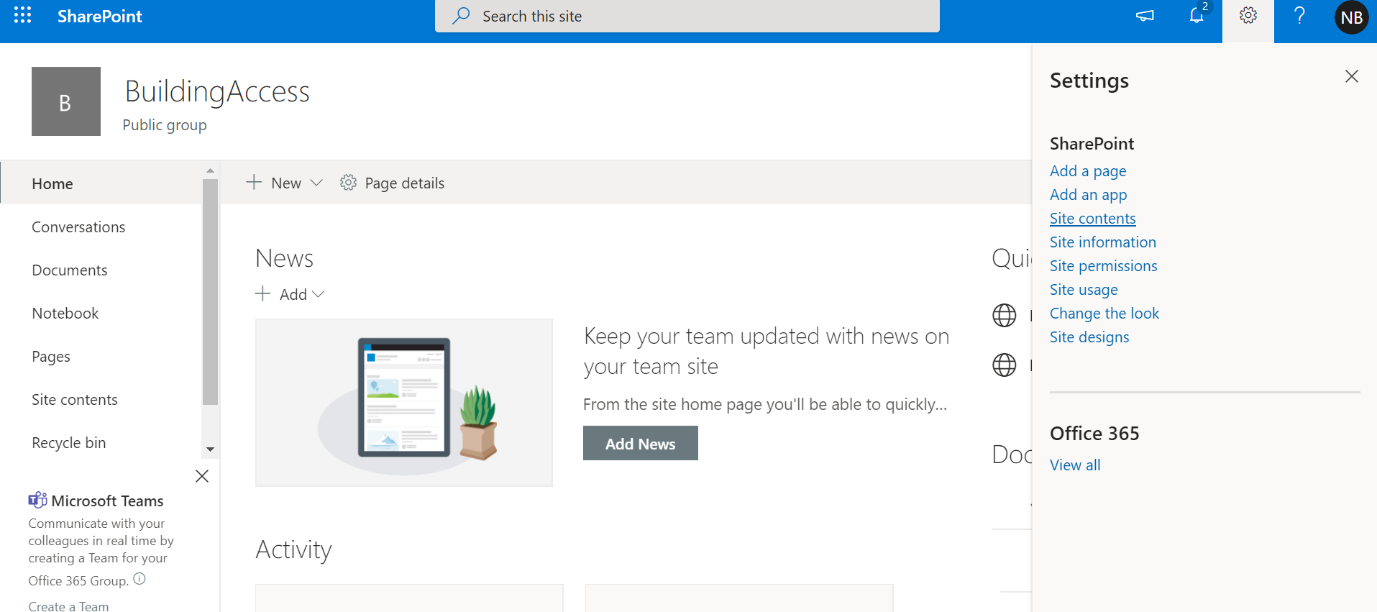Open the NB account avatar

click(x=1351, y=17)
